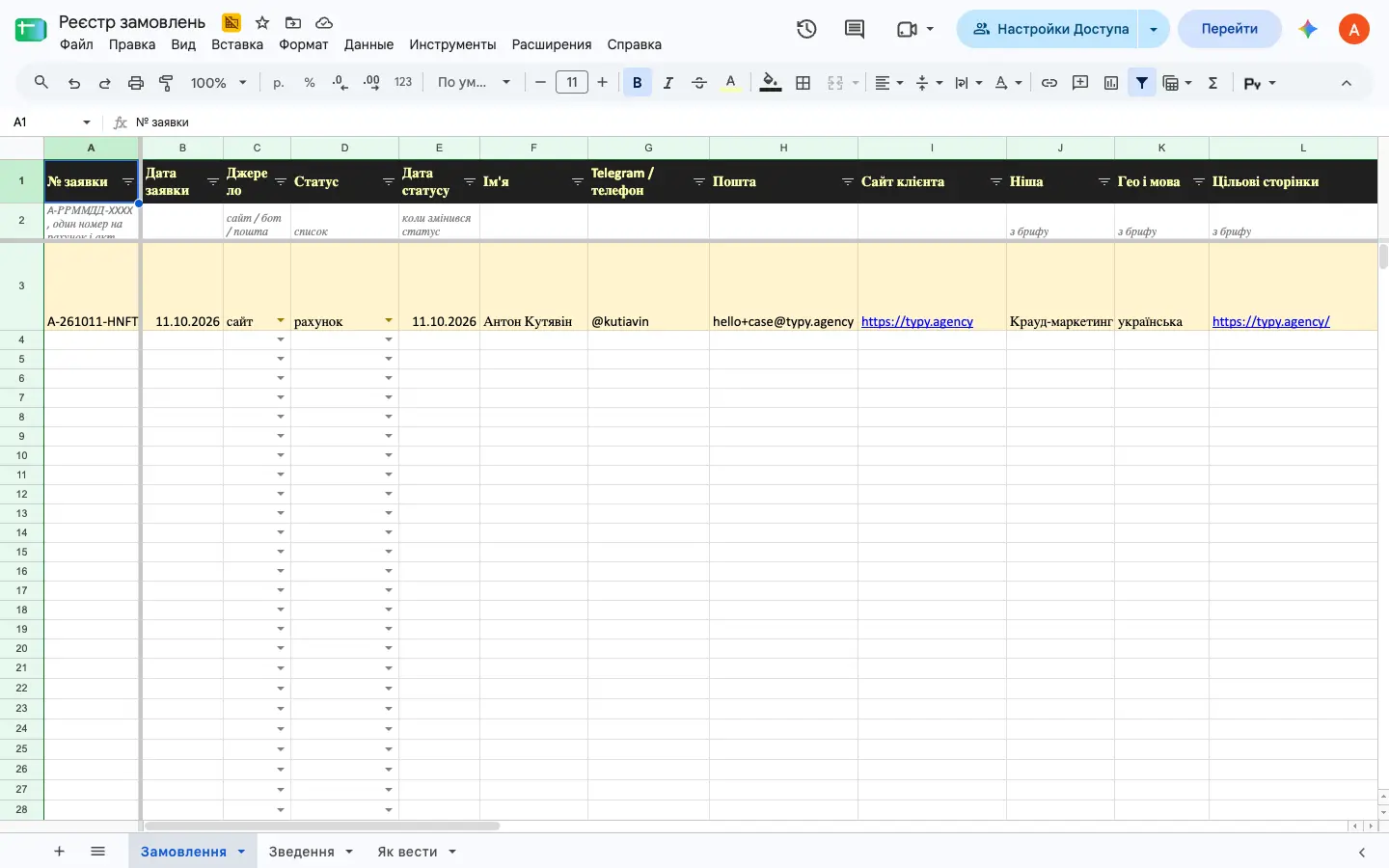
Task: Apply strikethrough formatting
Action: (699, 83)
